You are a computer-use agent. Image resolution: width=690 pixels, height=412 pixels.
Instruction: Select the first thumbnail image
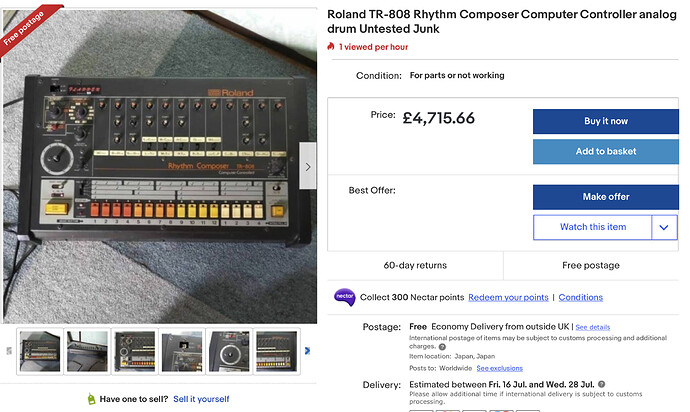(39, 351)
